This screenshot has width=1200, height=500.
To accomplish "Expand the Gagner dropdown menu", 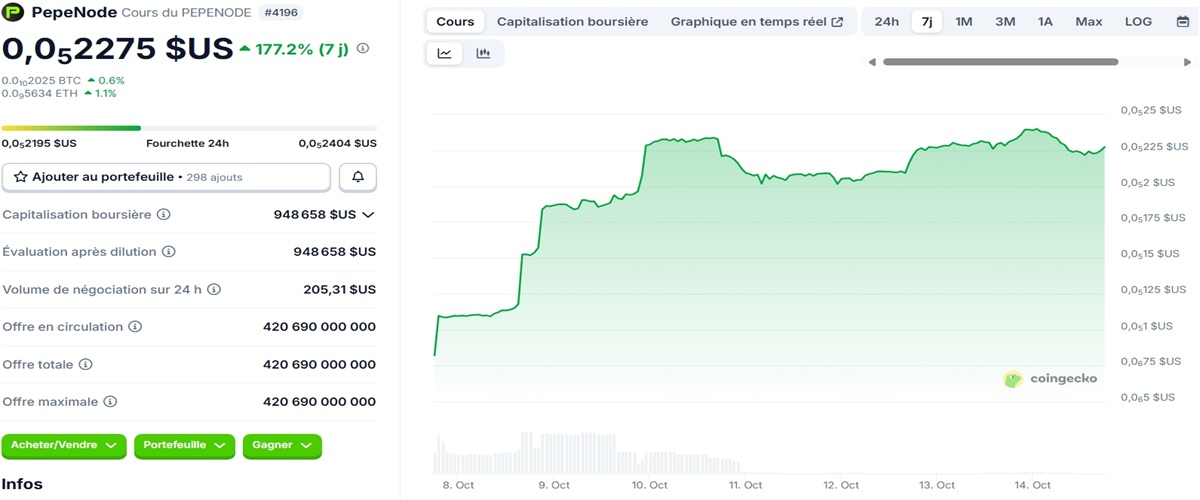I will click(282, 445).
